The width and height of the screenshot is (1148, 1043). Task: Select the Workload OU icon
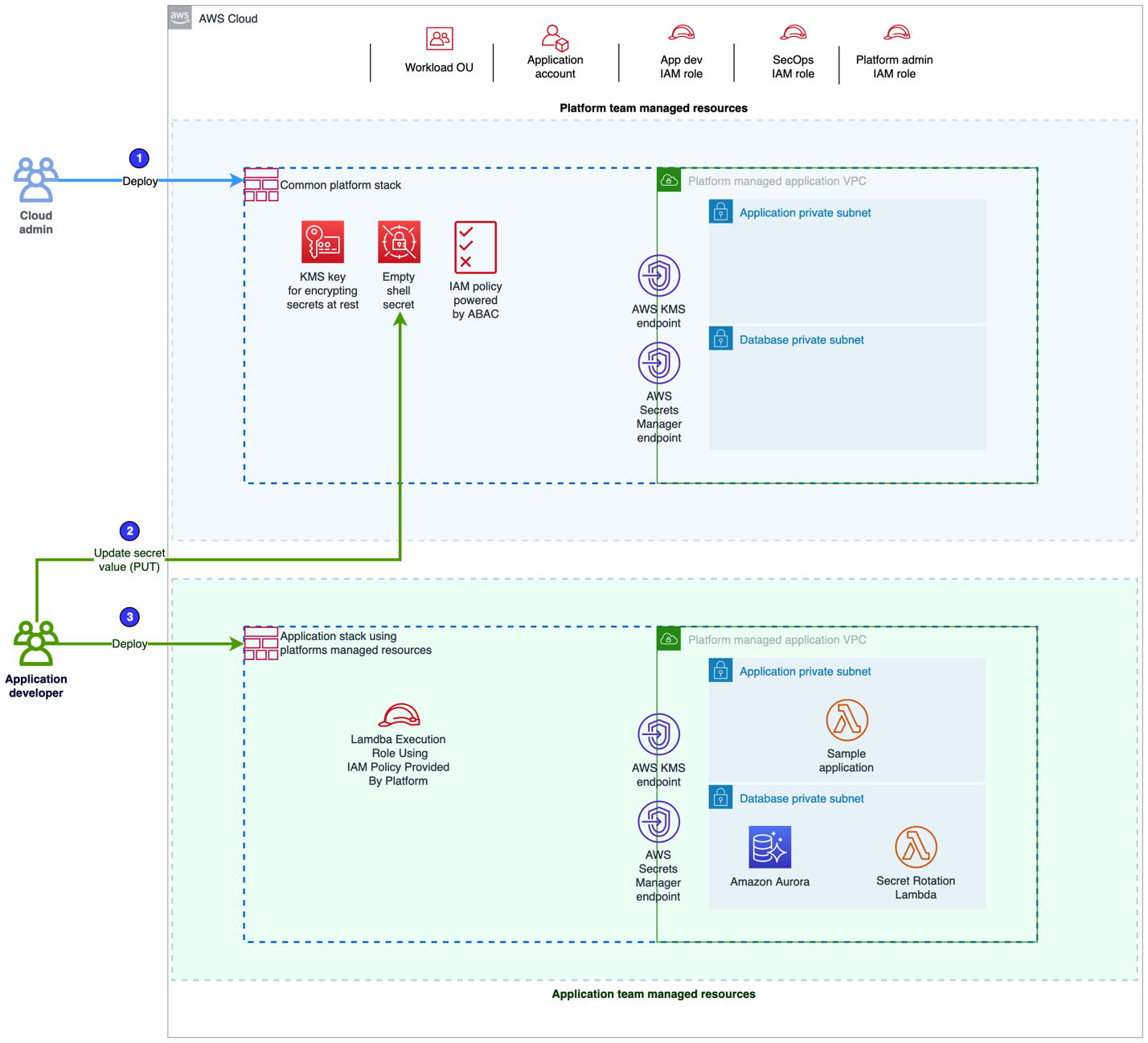pos(438,37)
